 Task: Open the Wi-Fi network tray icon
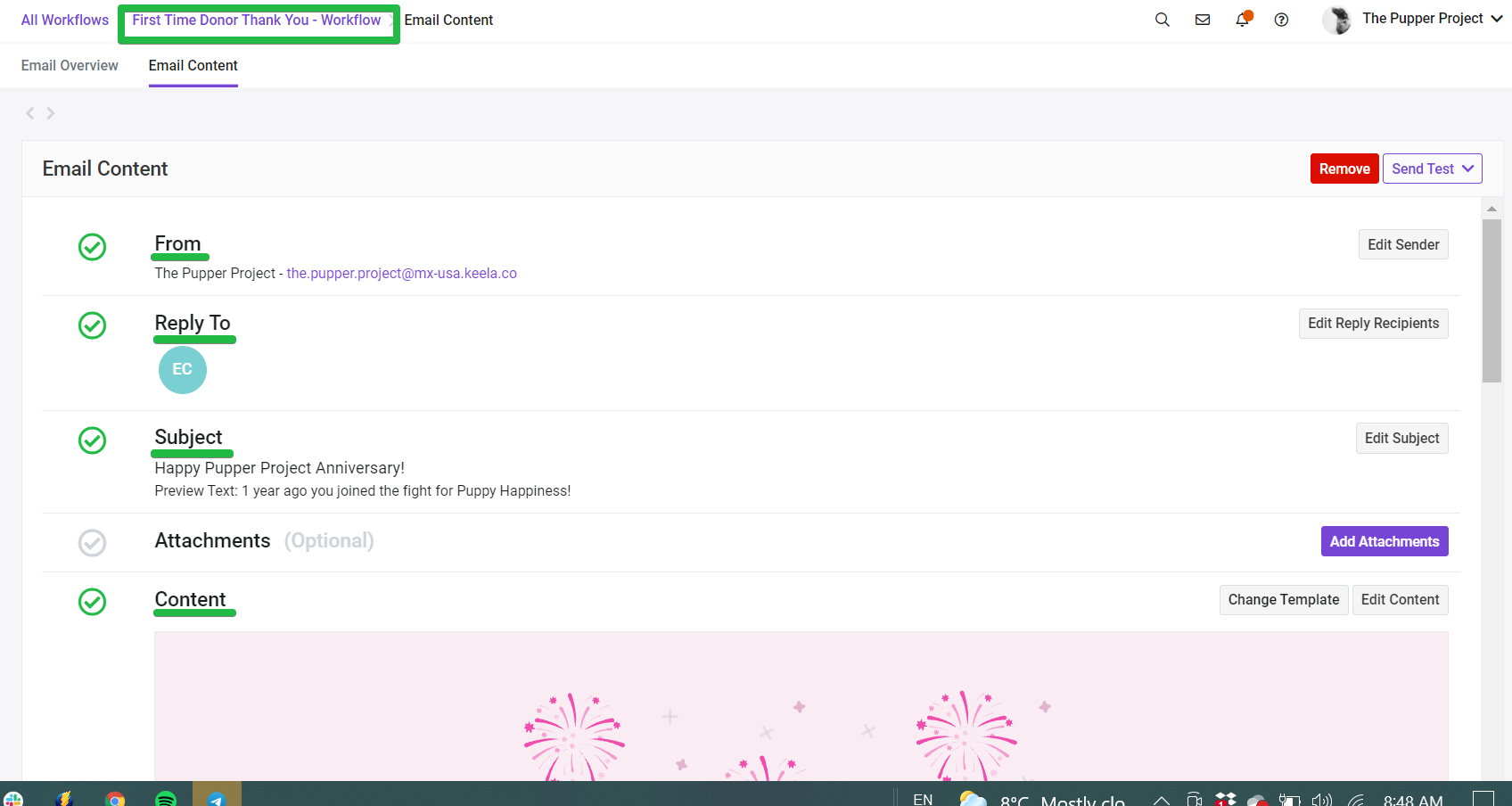1356,800
